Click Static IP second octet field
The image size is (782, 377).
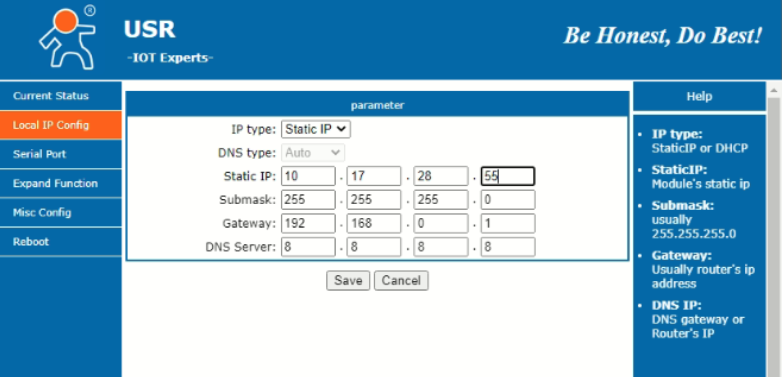coord(374,176)
